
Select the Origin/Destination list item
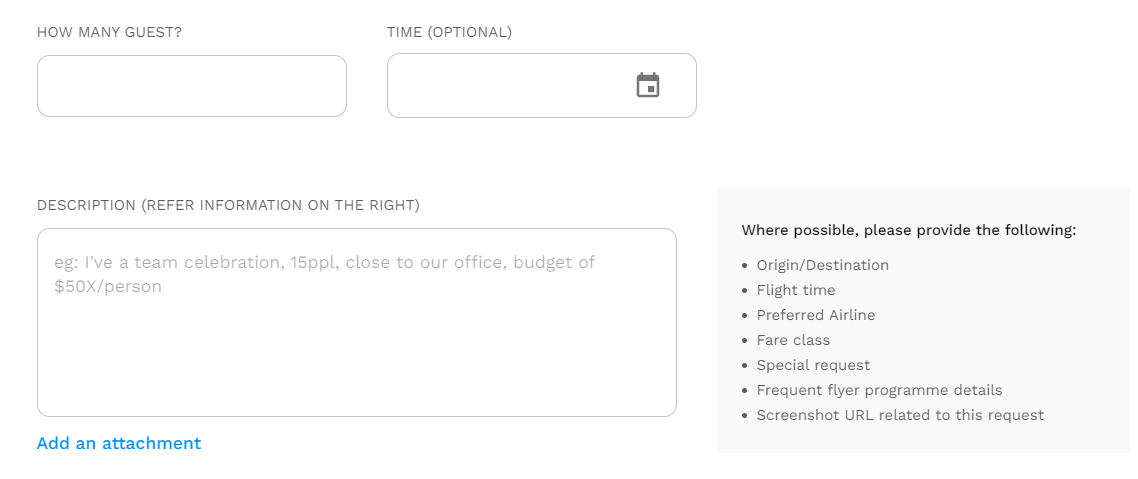click(822, 266)
